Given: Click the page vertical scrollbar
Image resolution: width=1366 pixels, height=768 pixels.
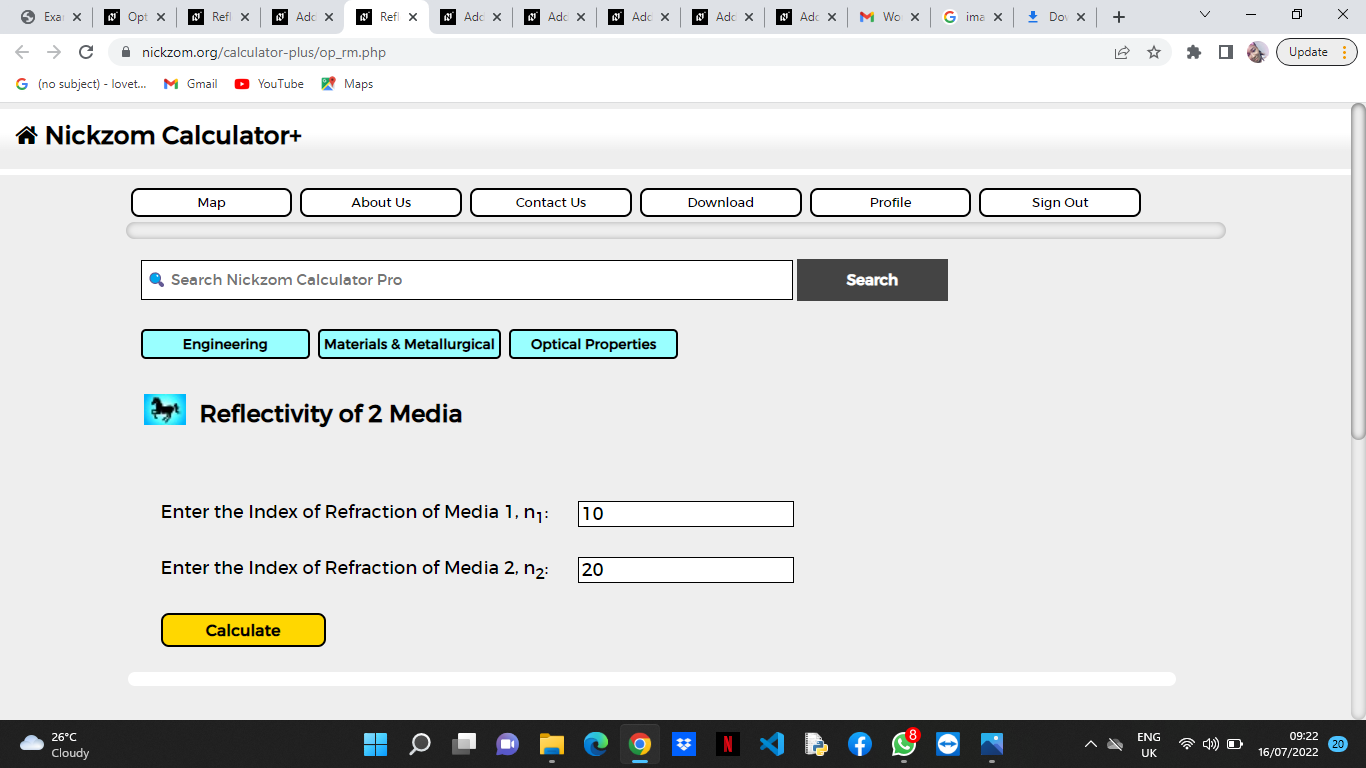Looking at the screenshot, I should click(x=1358, y=270).
